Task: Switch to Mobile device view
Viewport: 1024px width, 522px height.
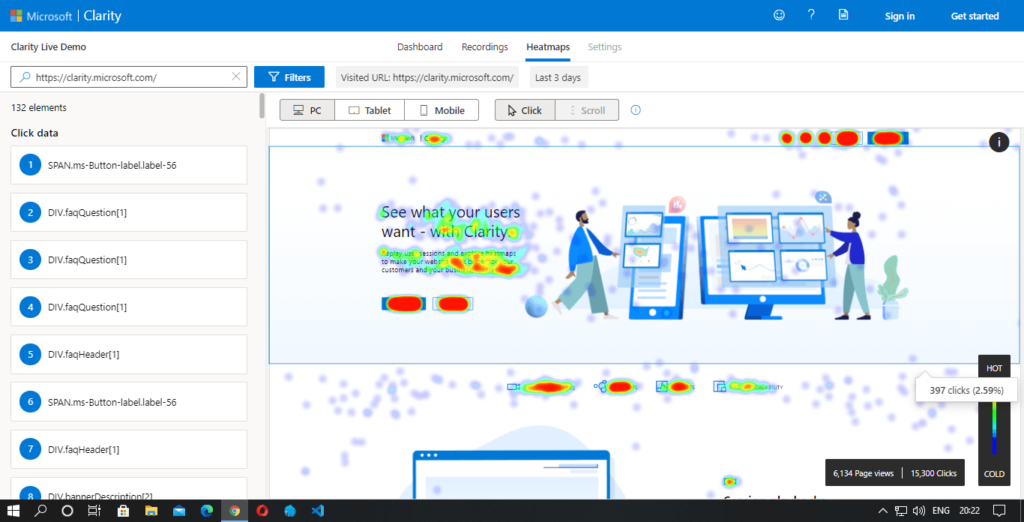Action: click(x=441, y=110)
